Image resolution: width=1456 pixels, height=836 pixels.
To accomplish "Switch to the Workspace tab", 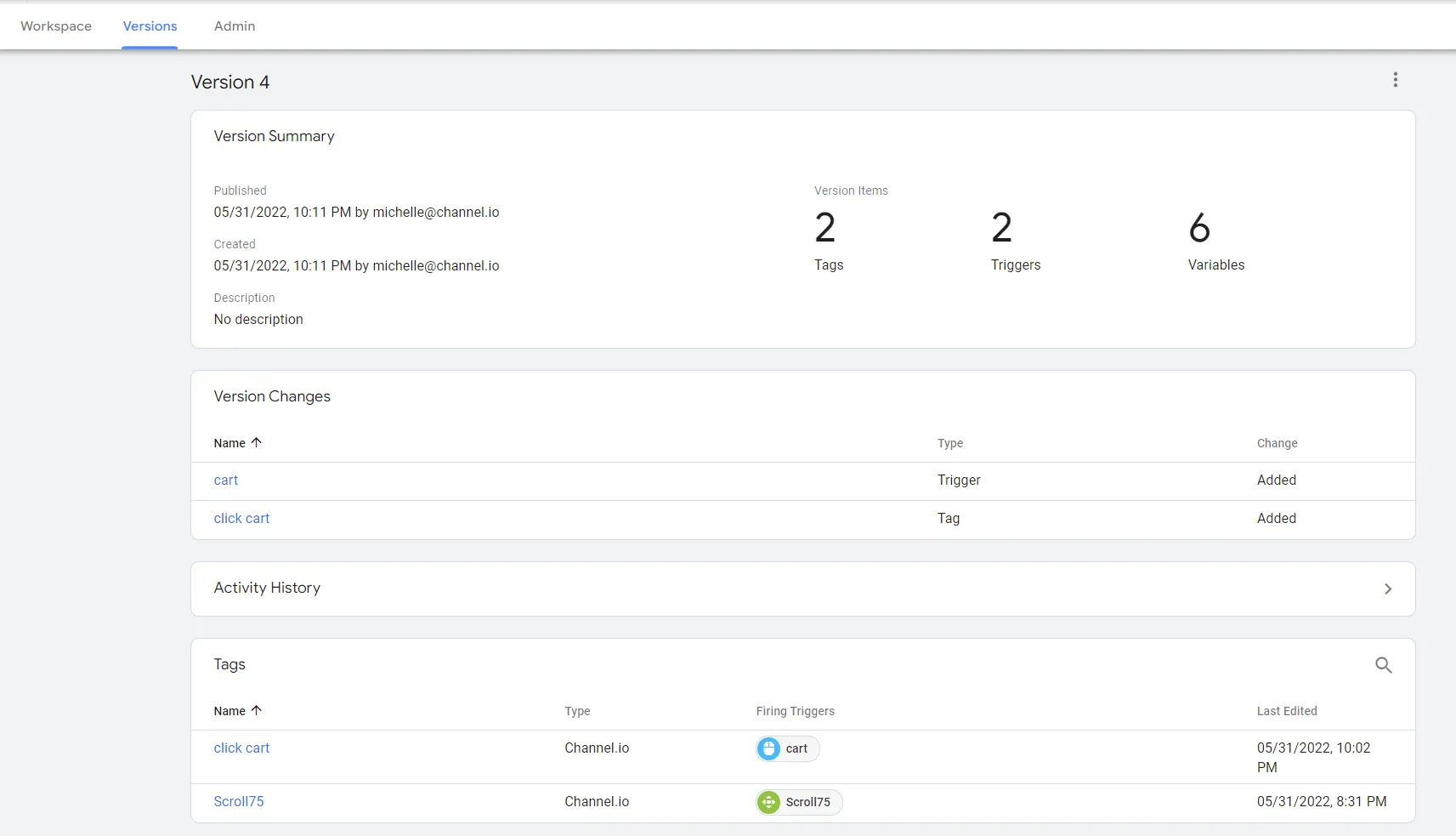I will point(56,26).
